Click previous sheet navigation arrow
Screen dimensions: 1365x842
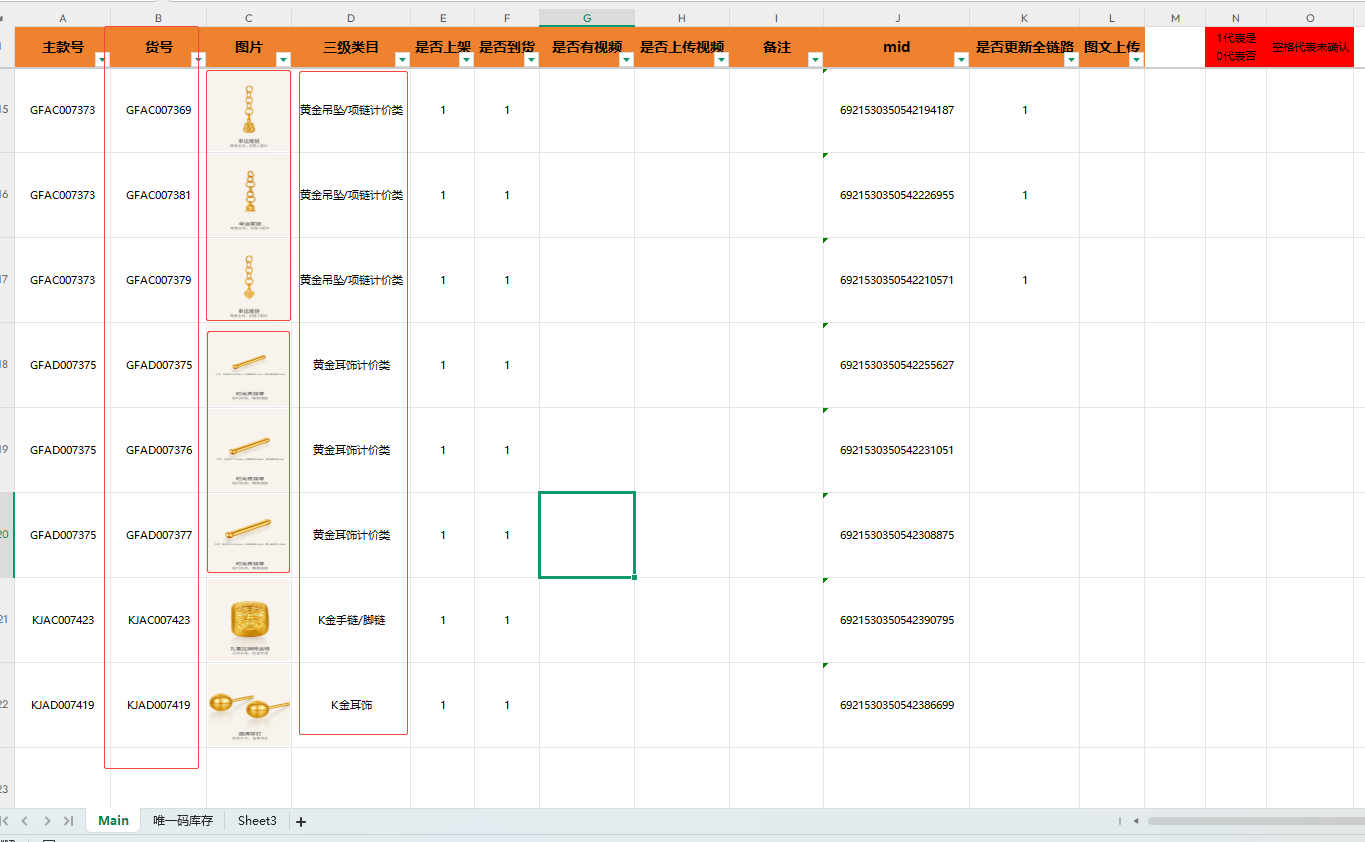[x=25, y=821]
